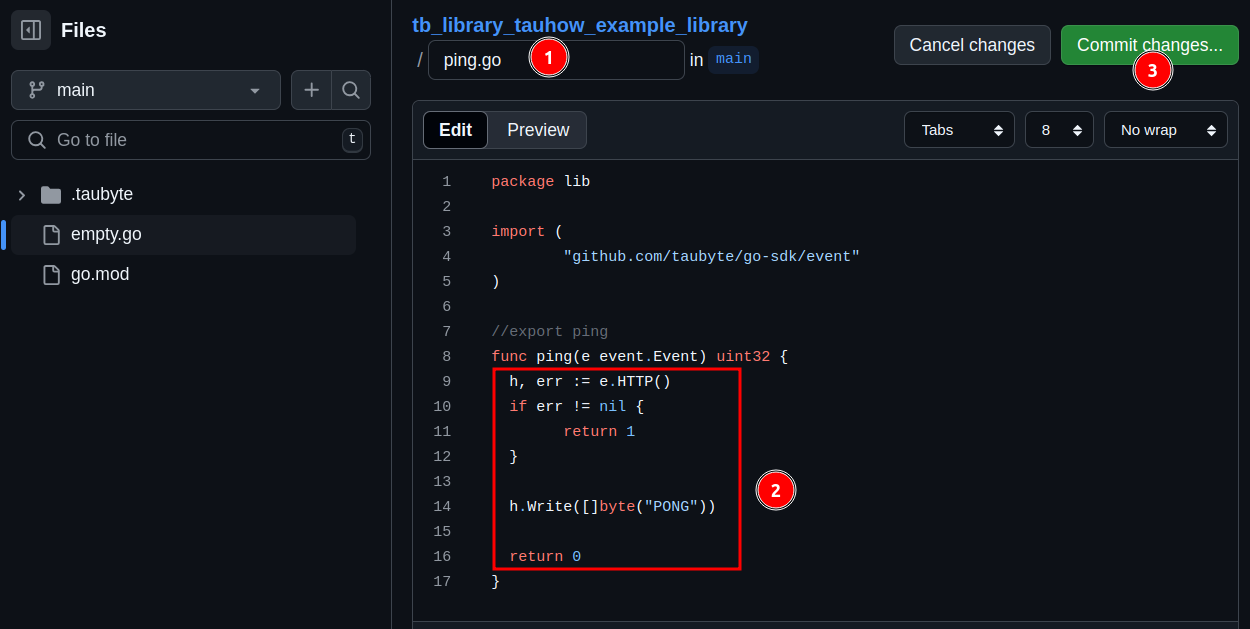This screenshot has height=629, width=1250.
Task: Click the empty.go file icon
Action: (51, 235)
